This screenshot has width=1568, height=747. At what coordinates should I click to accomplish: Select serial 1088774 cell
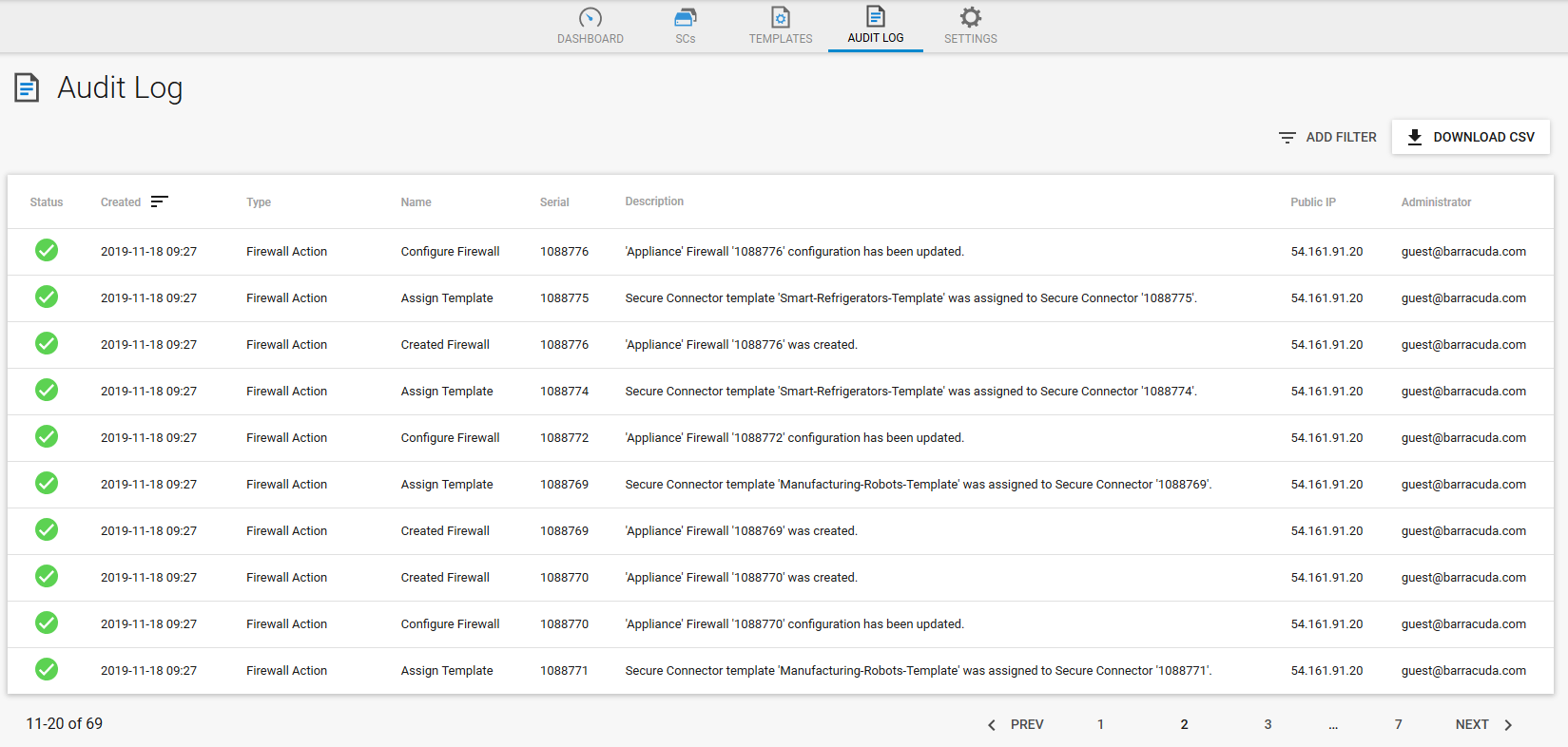click(564, 392)
